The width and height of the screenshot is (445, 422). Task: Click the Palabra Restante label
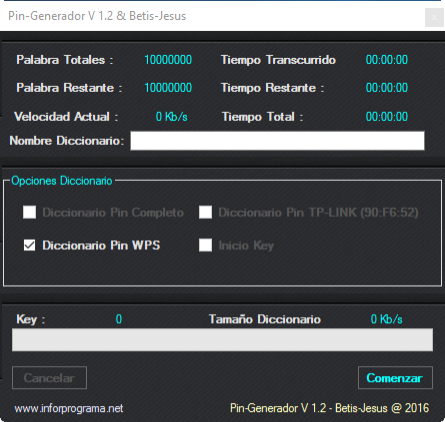click(69, 88)
